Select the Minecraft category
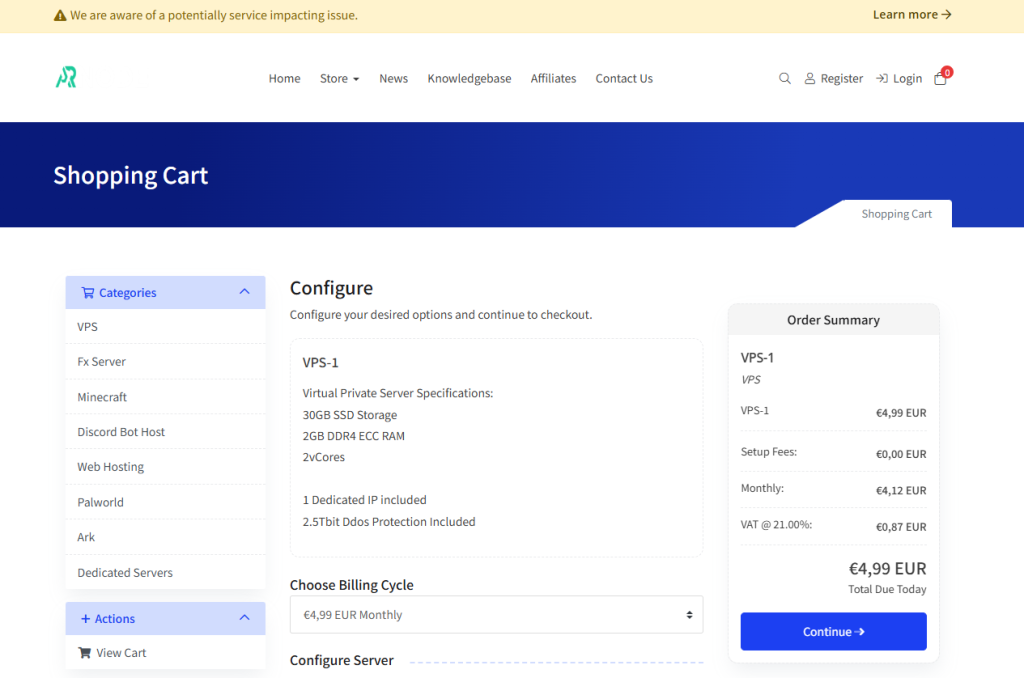The image size is (1024, 678). [x=102, y=397]
